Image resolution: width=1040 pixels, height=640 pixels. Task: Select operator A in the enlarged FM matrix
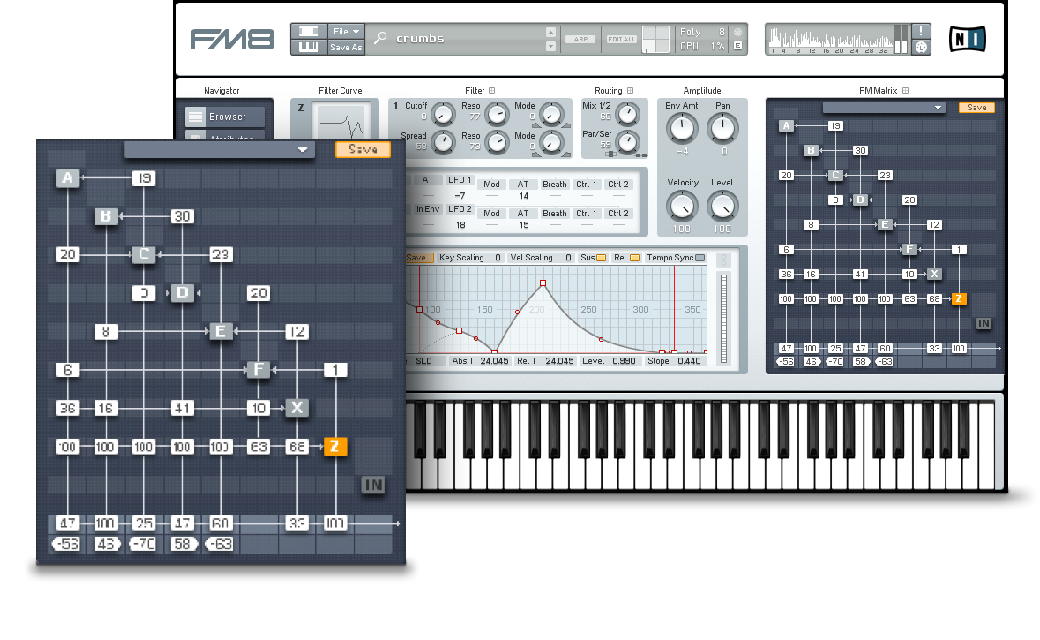click(67, 178)
